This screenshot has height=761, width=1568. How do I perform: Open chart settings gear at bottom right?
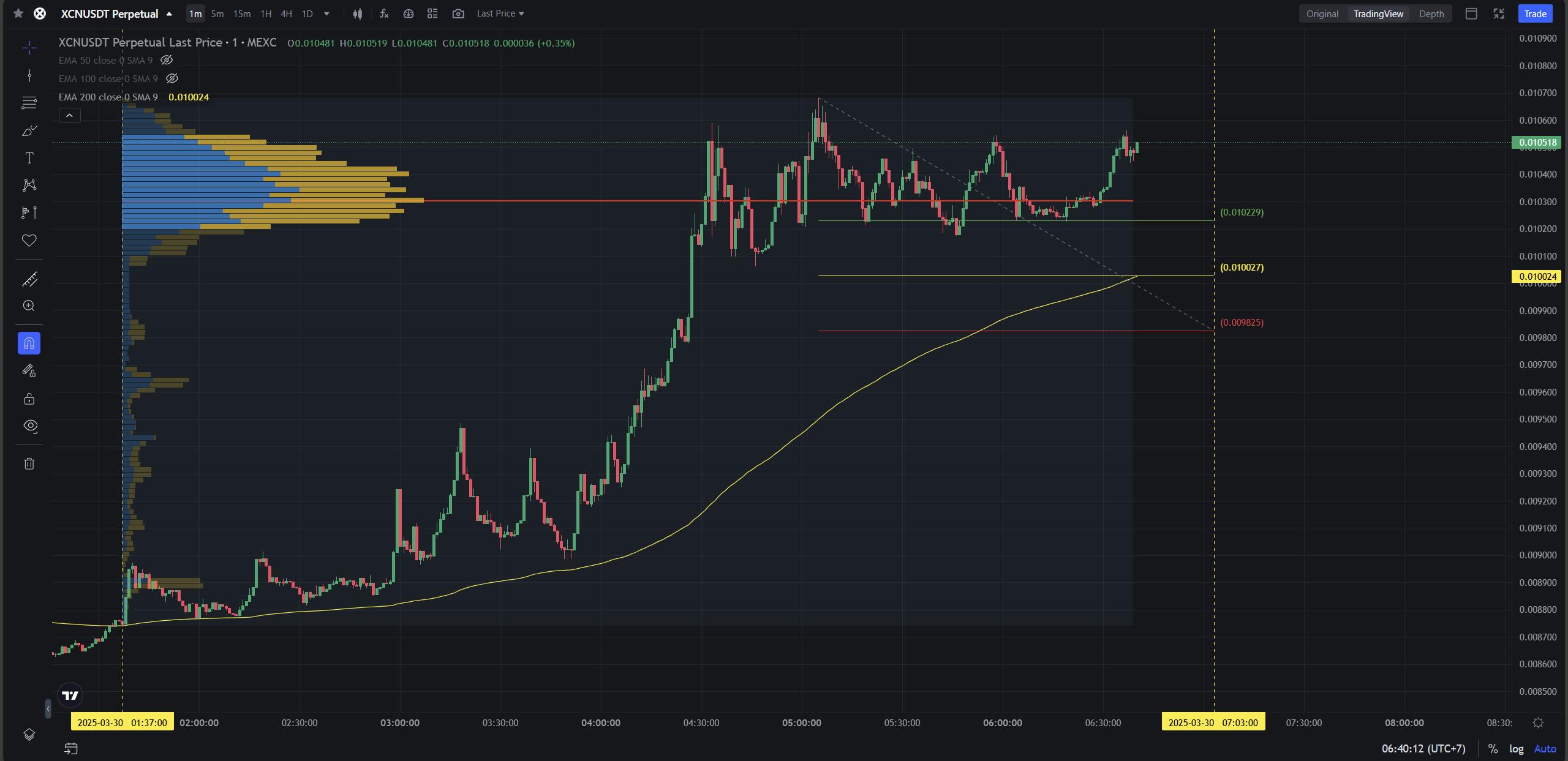(x=1537, y=722)
